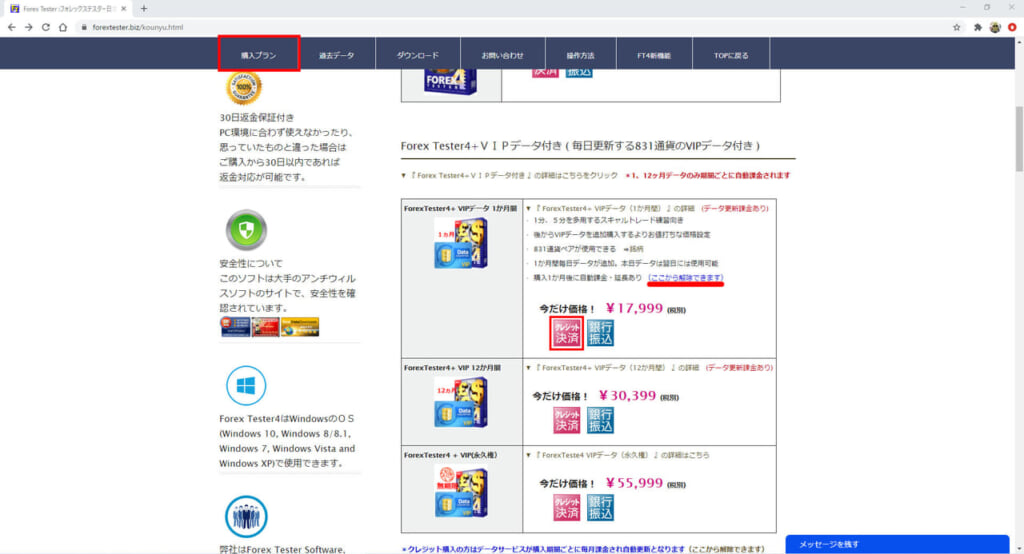
Task: Go to the ダウンロード page
Action: [418, 56]
